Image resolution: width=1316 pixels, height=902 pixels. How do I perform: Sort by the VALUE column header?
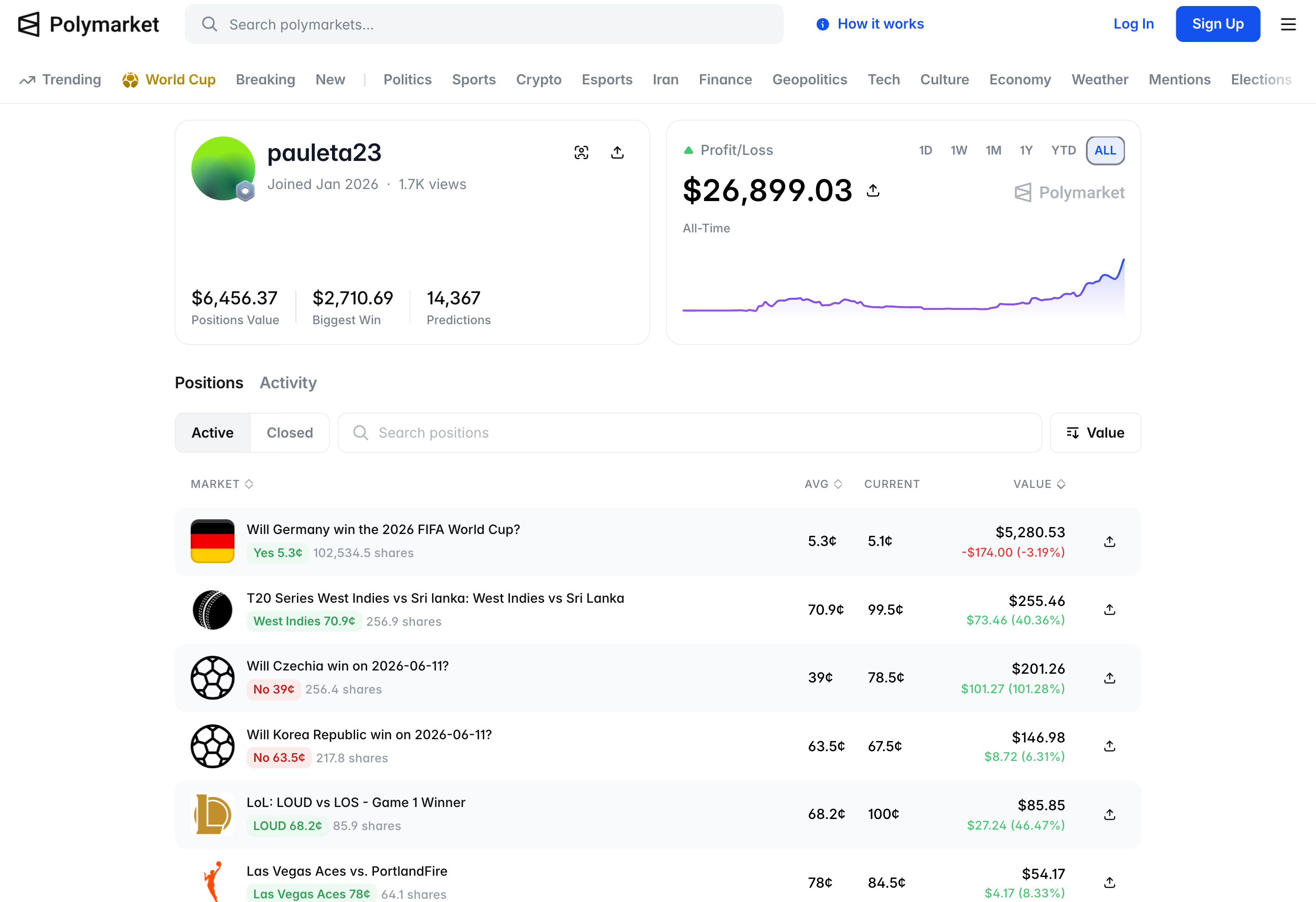coord(1040,484)
